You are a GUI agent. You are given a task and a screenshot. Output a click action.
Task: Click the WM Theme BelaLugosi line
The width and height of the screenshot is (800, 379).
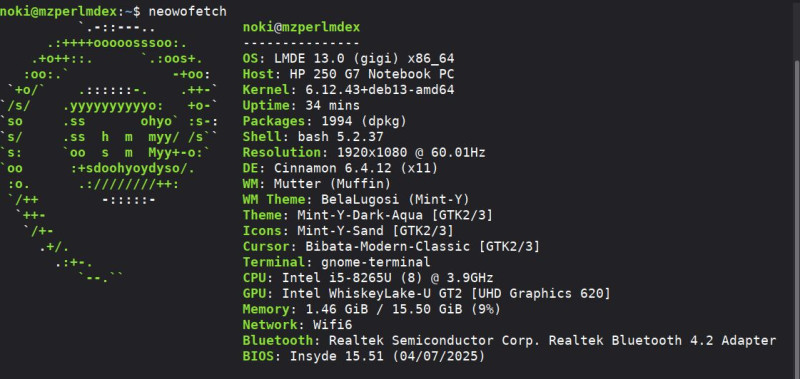tap(356, 199)
